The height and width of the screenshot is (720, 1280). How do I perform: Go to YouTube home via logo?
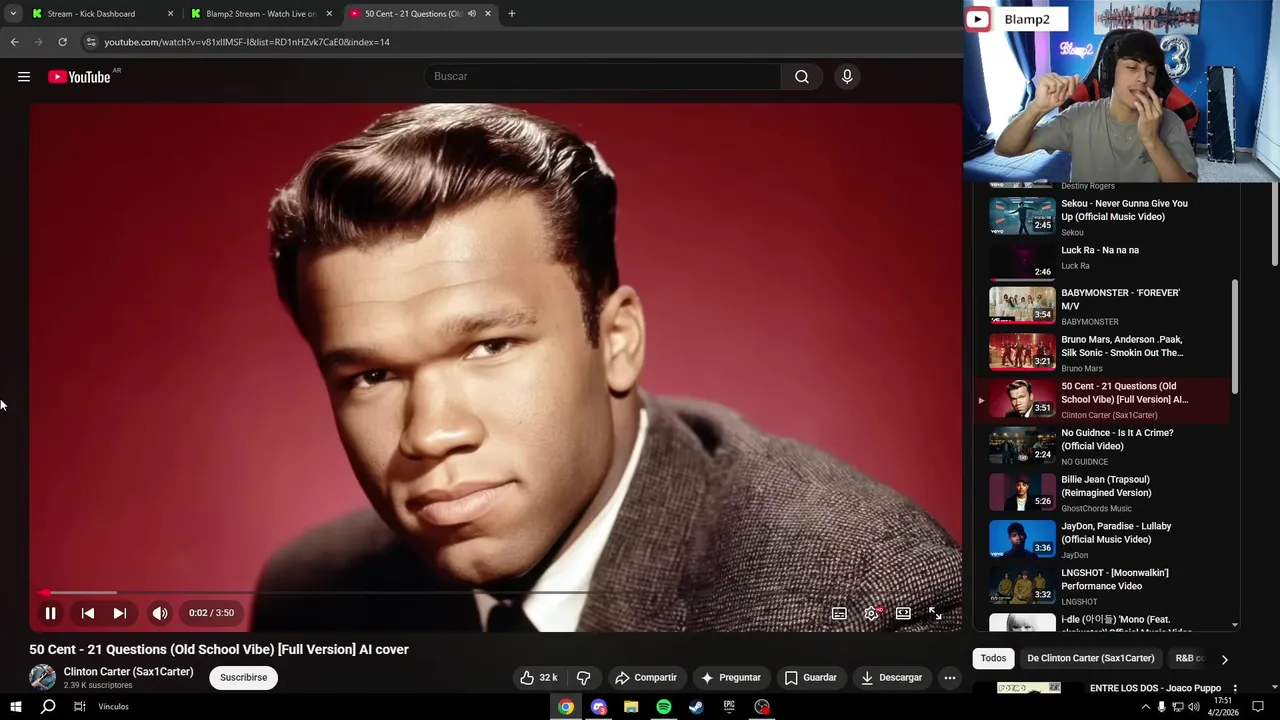(x=79, y=77)
